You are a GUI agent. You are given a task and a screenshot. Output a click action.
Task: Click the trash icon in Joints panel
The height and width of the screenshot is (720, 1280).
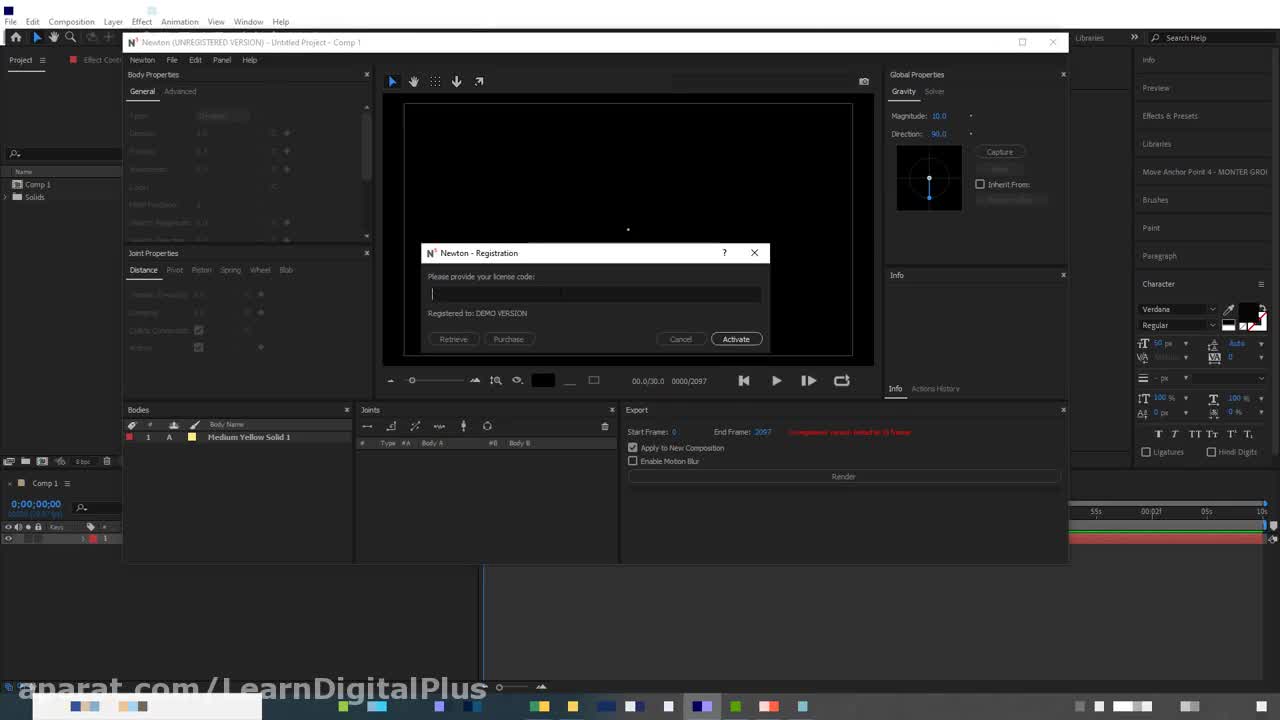(x=604, y=426)
